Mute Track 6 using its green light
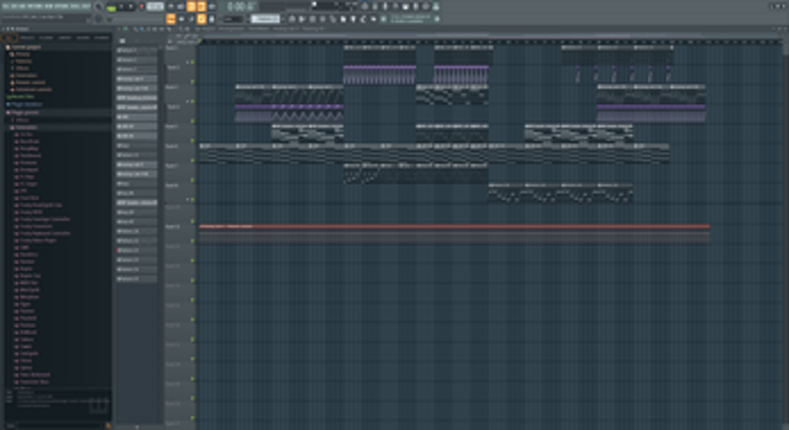 (x=192, y=160)
